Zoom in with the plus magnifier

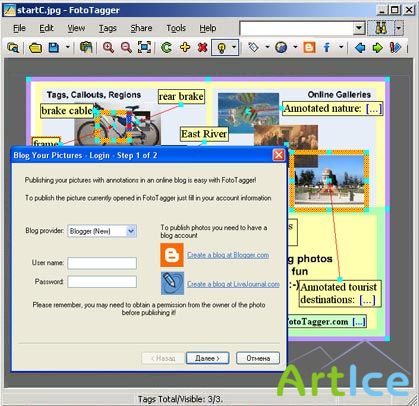(x=108, y=48)
